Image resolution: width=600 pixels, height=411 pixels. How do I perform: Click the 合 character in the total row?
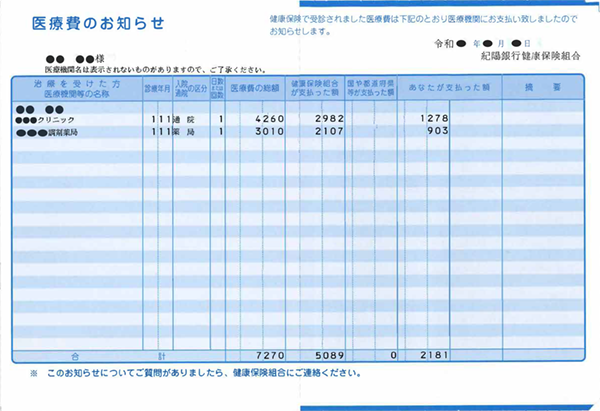coord(75,357)
